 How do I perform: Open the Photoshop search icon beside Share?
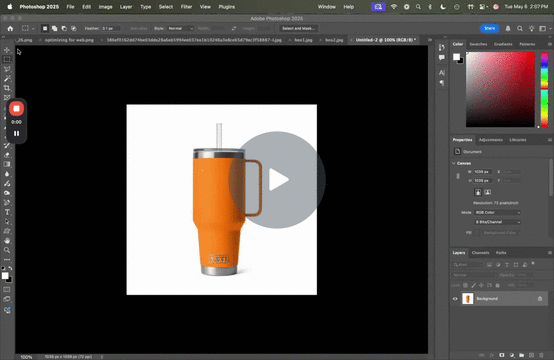coord(520,29)
